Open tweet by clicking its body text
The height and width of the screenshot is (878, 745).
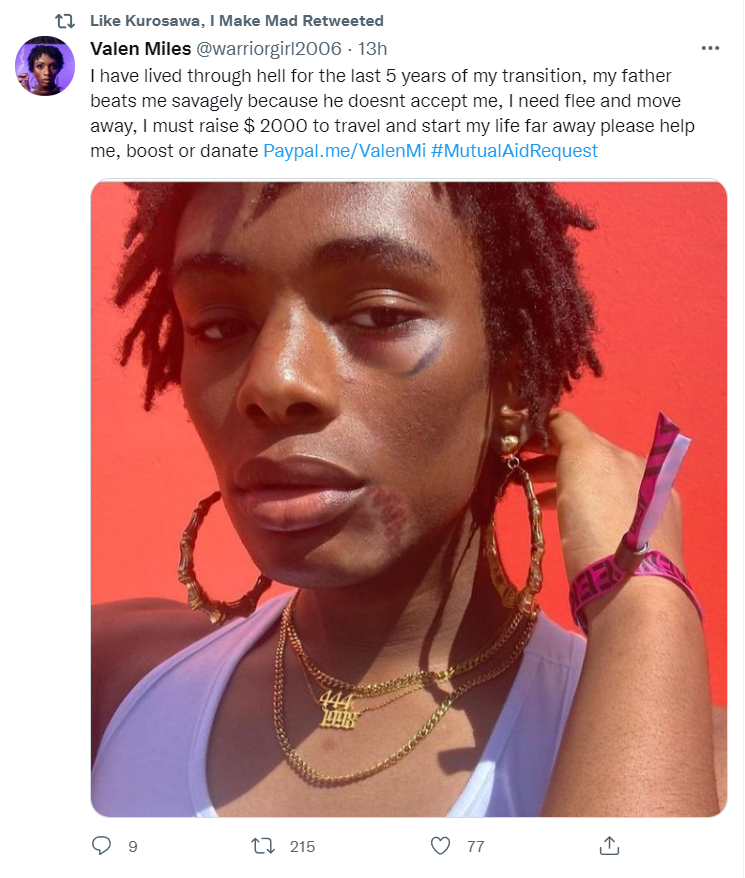pyautogui.click(x=392, y=113)
